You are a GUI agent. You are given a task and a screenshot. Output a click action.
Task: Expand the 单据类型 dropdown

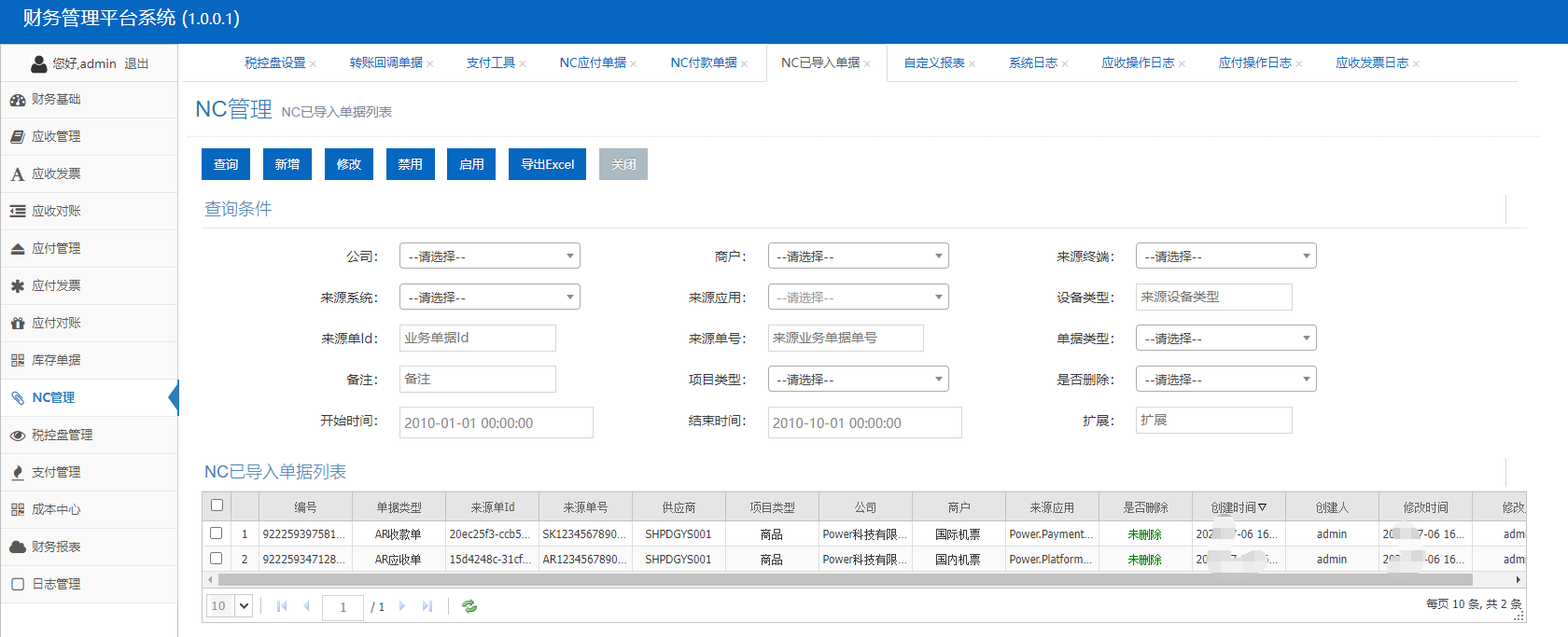1225,339
